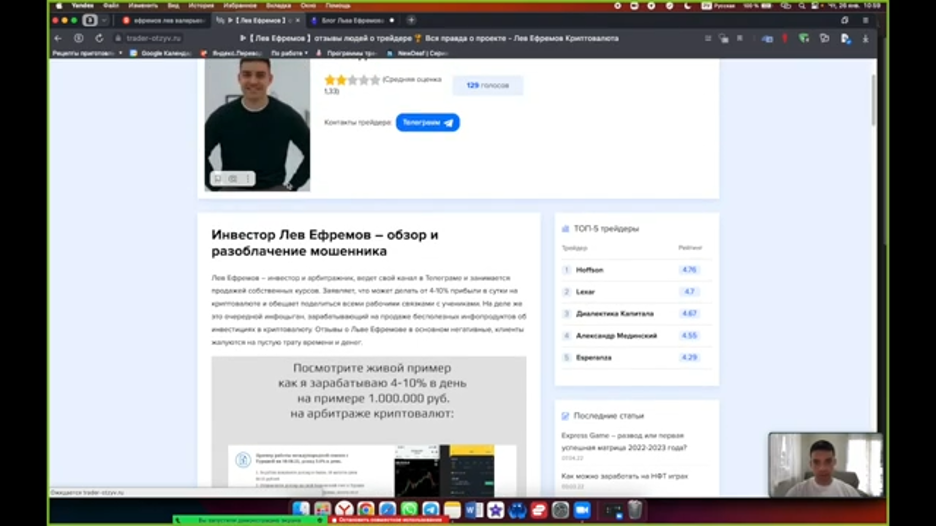Open Spotlight search in menu bar
The width and height of the screenshot is (936, 526).
(x=802, y=5)
